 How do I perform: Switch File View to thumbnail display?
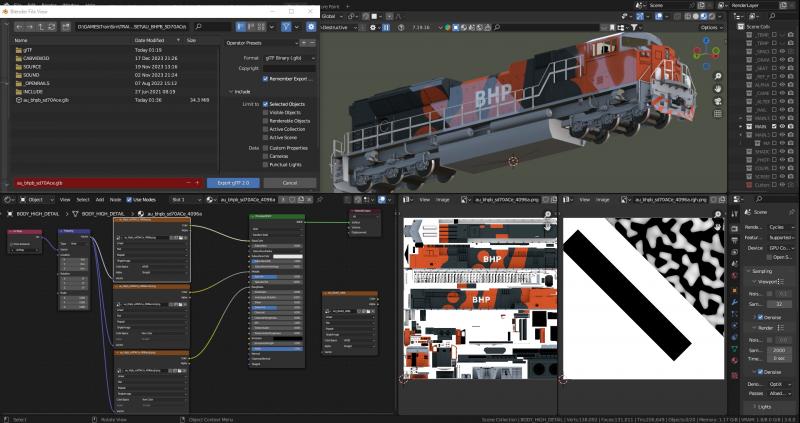click(261, 27)
